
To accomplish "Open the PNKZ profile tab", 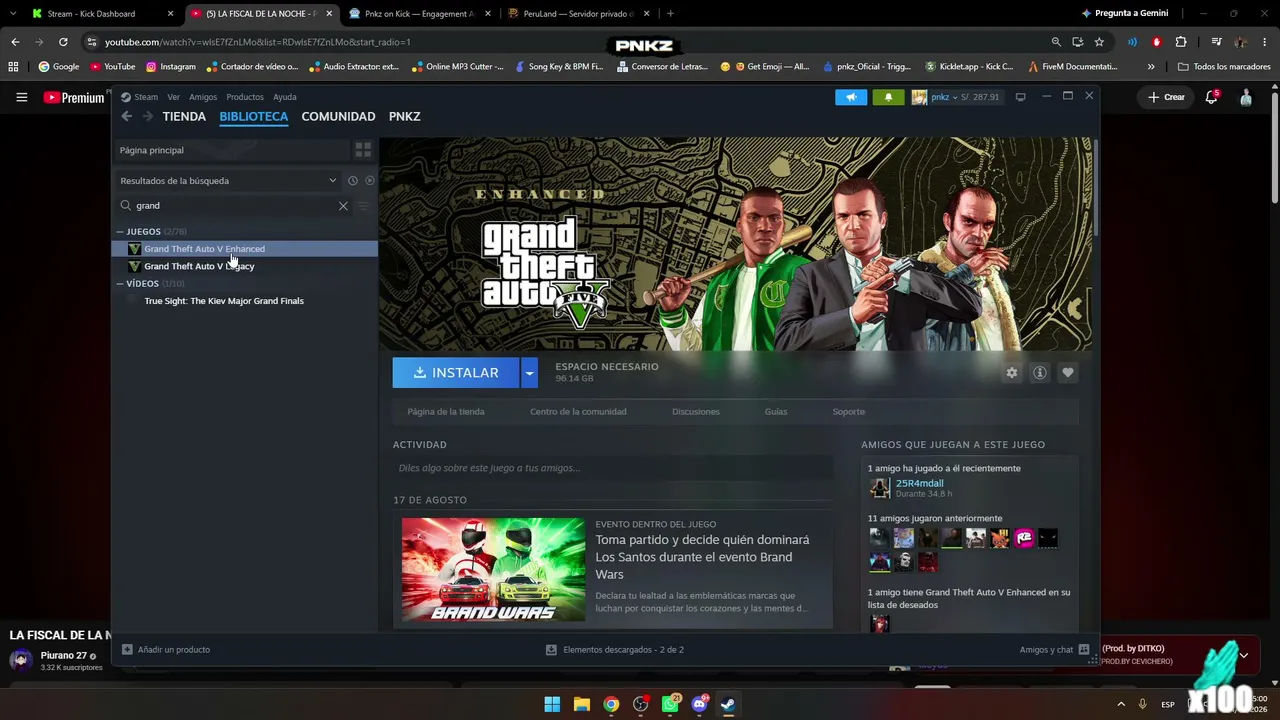I will pyautogui.click(x=404, y=117).
